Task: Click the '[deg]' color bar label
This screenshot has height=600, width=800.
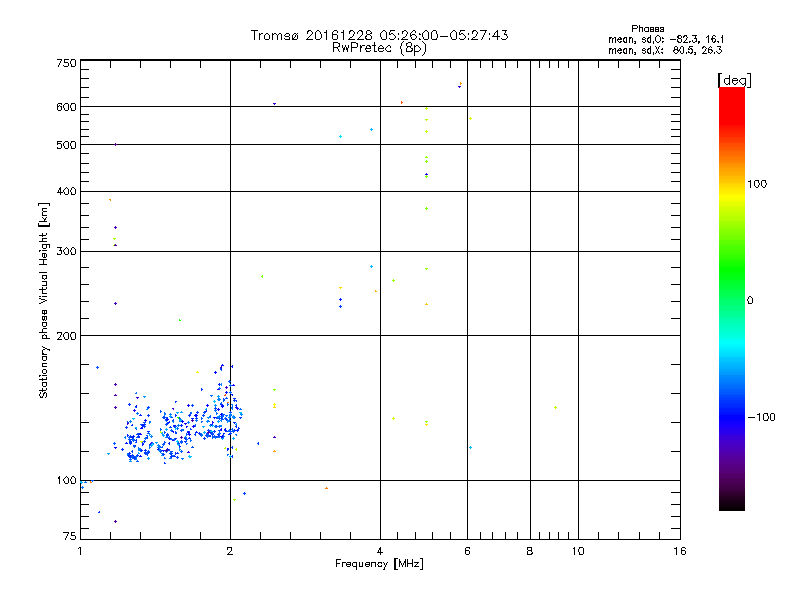Action: (x=734, y=80)
